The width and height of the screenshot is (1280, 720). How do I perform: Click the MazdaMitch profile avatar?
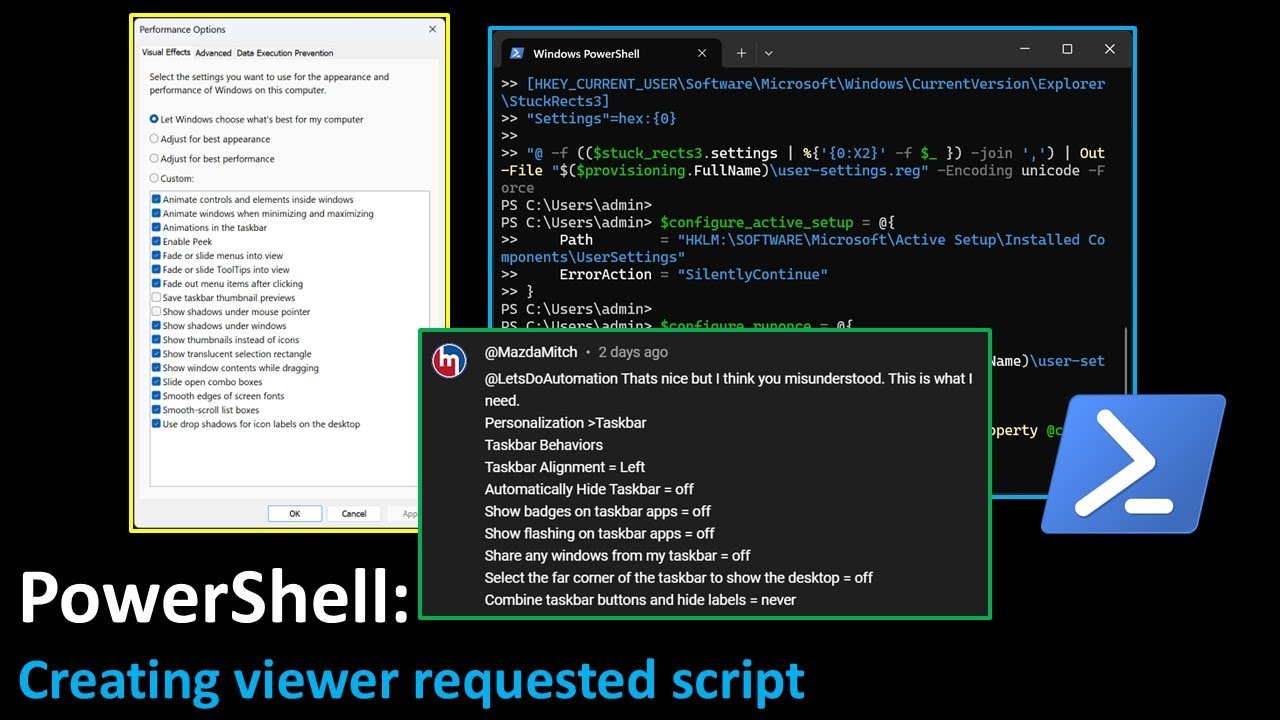point(449,361)
